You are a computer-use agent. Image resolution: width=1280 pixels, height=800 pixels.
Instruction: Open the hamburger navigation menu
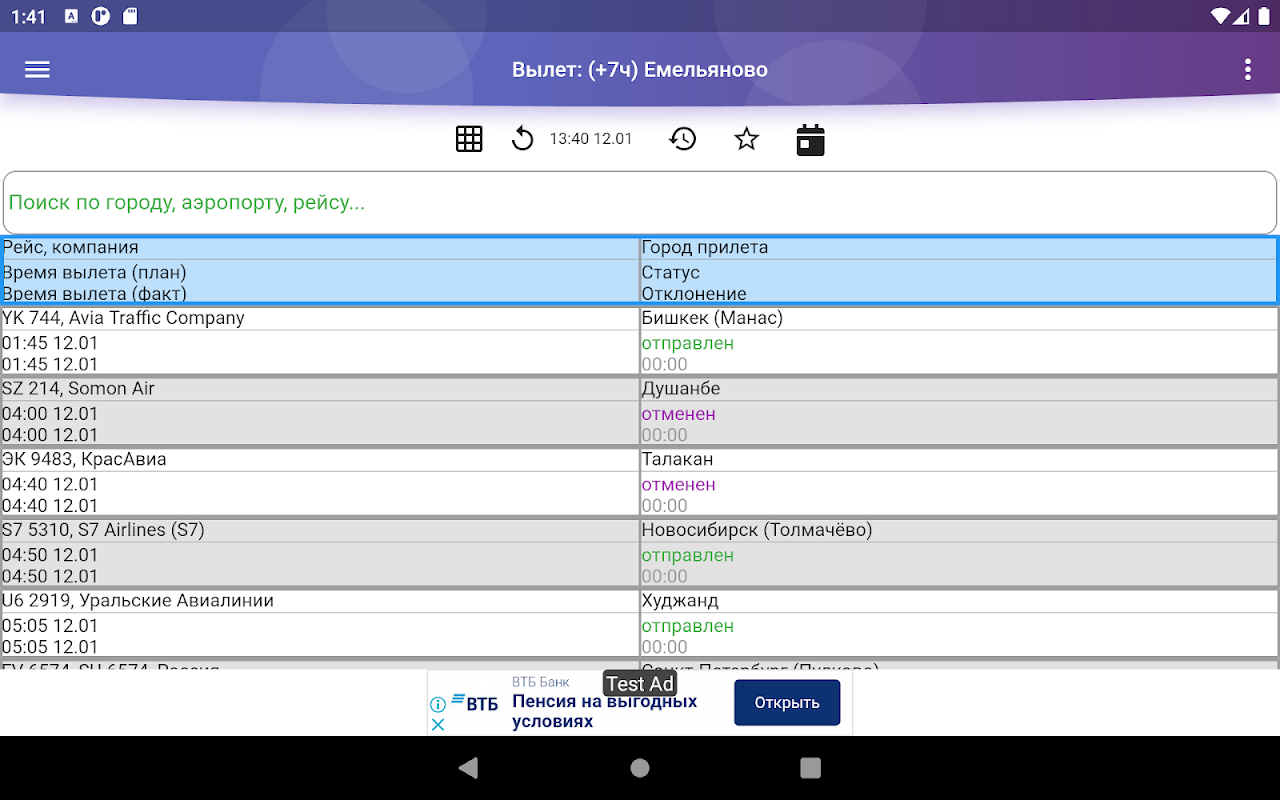(x=37, y=69)
